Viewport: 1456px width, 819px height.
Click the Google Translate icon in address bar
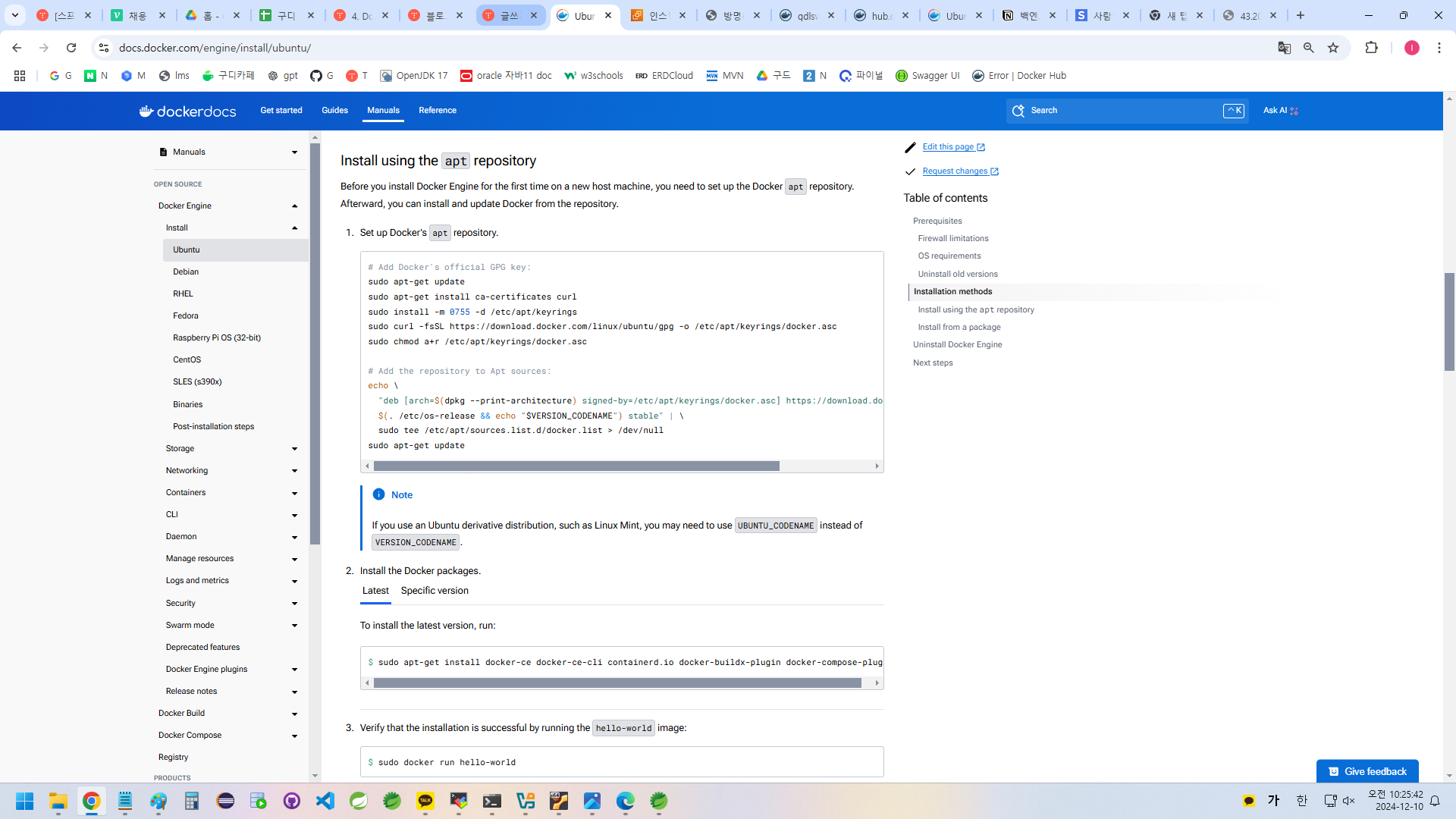point(1284,48)
